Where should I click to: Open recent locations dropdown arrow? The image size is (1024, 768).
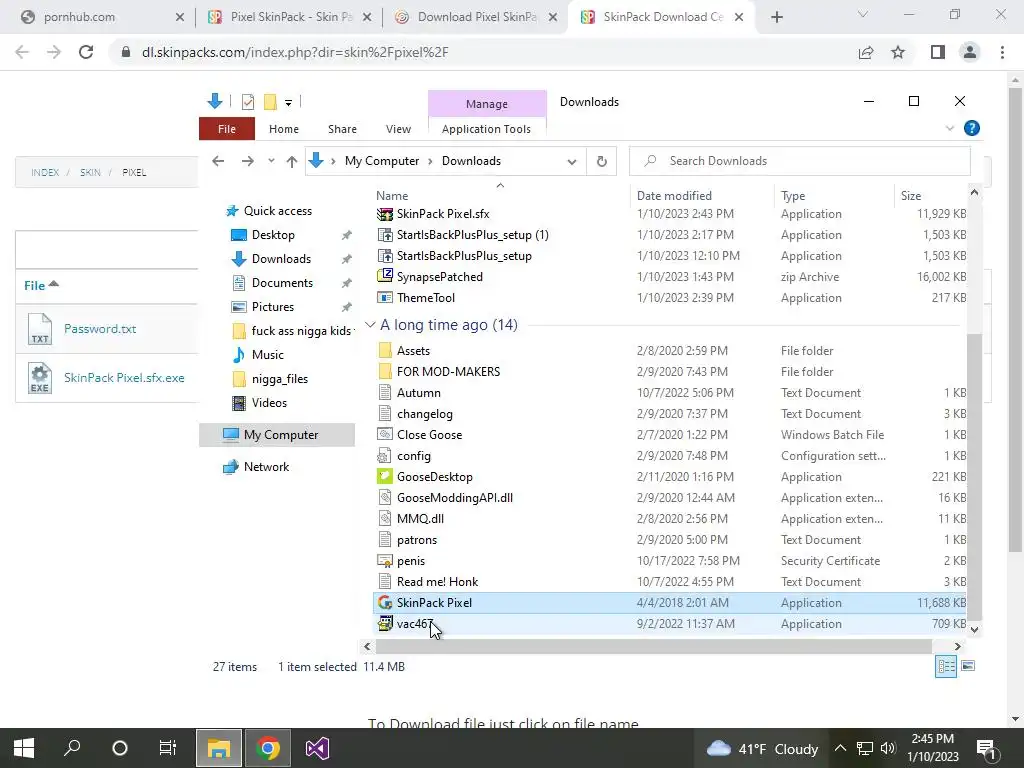coord(271,161)
